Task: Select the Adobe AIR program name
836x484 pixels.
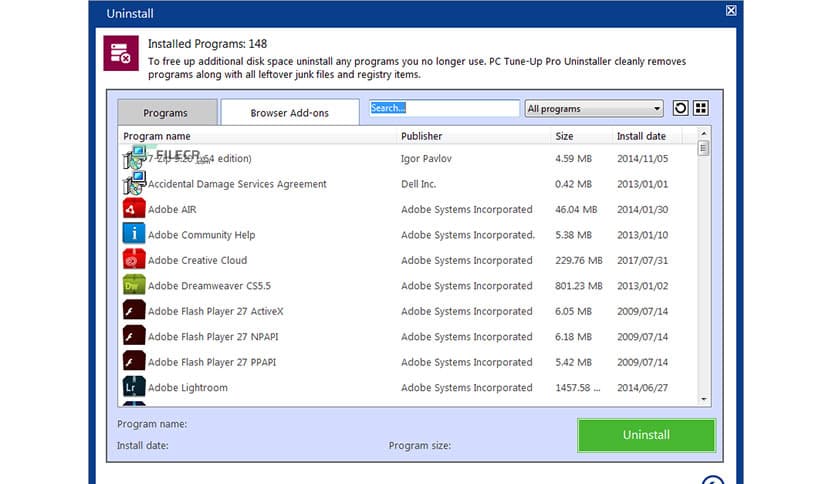Action: pos(172,209)
